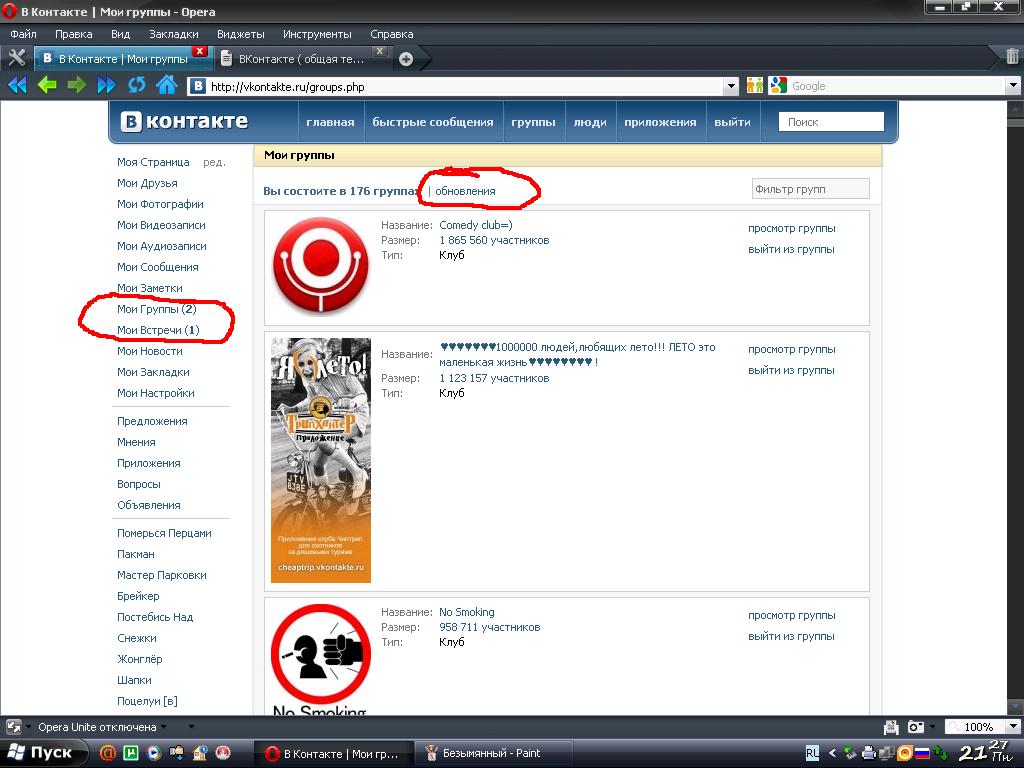Expand hidden tray icons arrow
Viewport: 1024px width, 768px height.
tap(832, 753)
